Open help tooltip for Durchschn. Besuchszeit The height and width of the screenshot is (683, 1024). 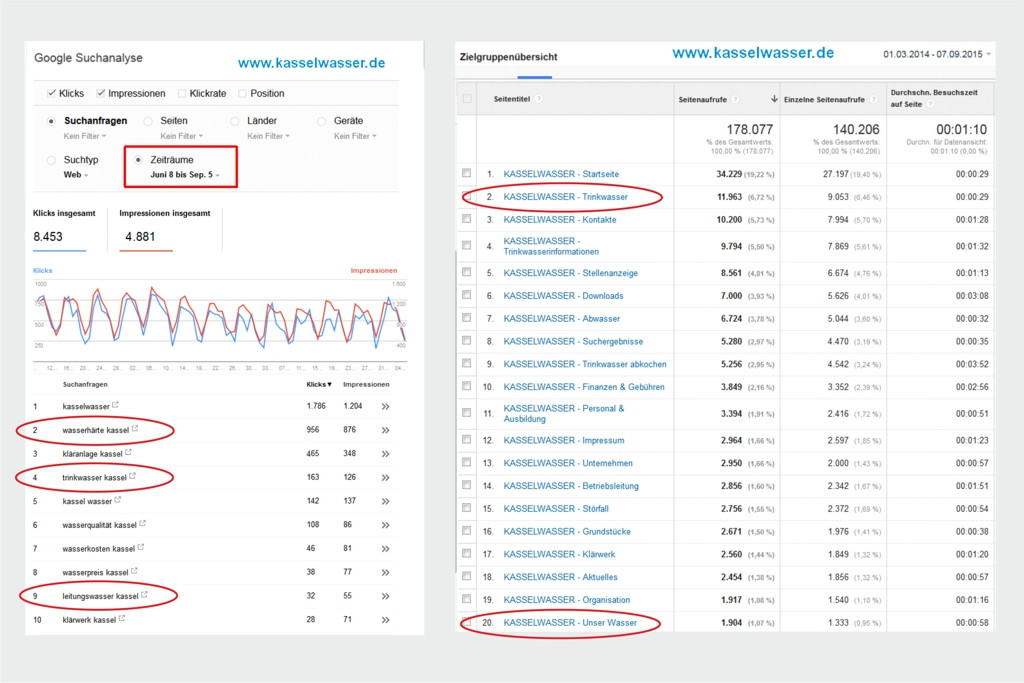(x=930, y=105)
